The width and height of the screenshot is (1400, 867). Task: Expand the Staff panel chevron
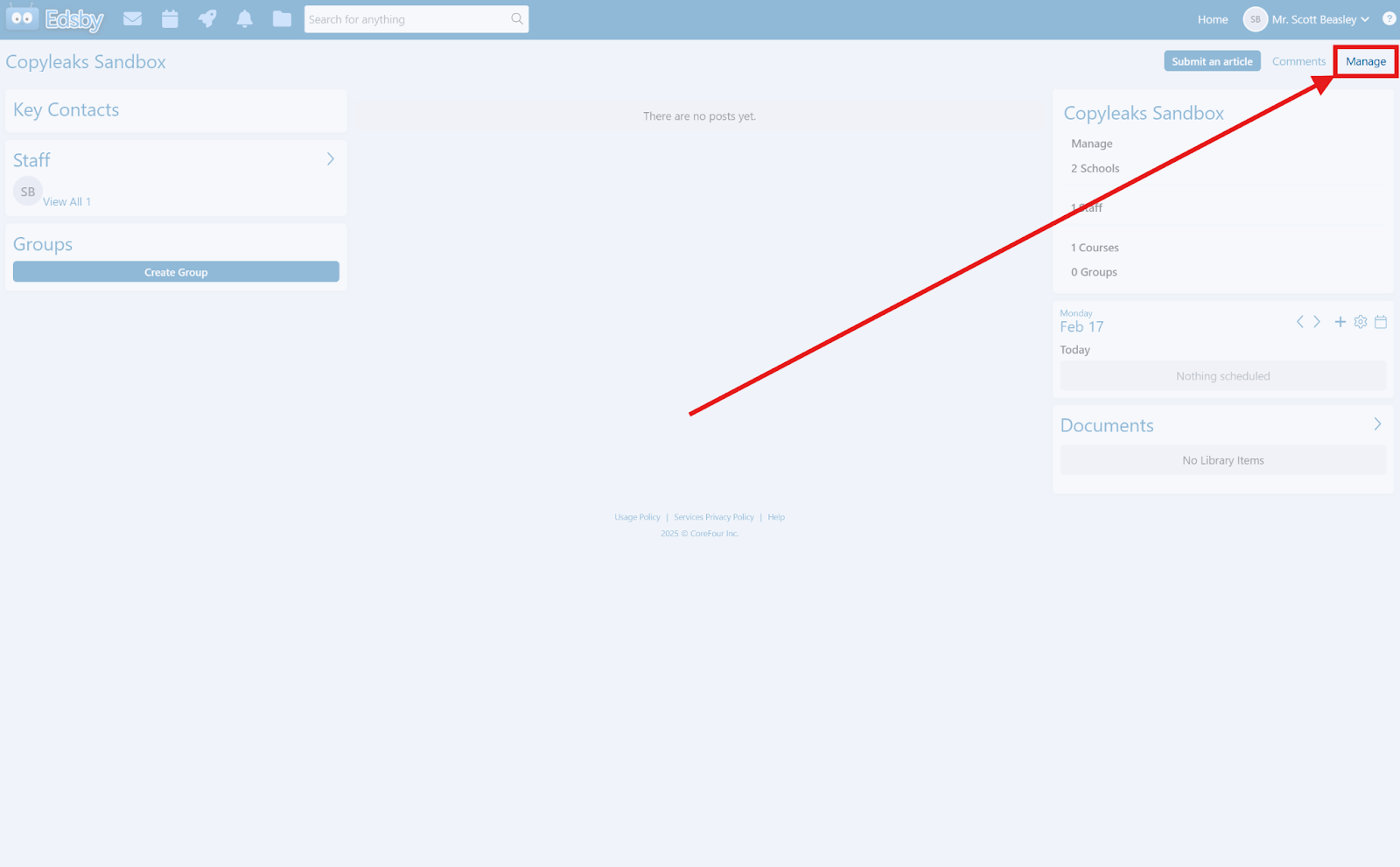point(331,159)
